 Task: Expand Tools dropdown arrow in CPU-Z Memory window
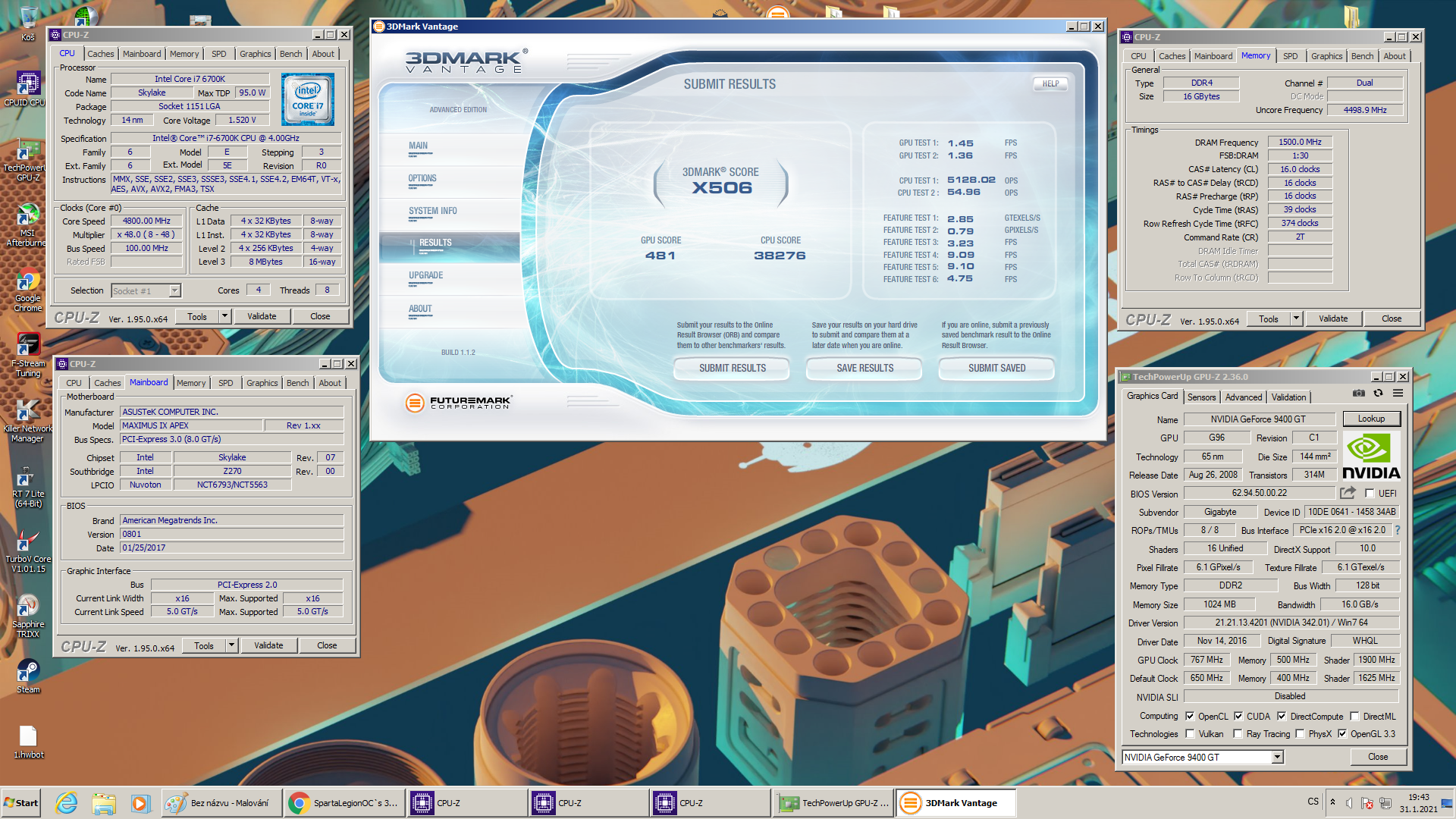pyautogui.click(x=1296, y=318)
